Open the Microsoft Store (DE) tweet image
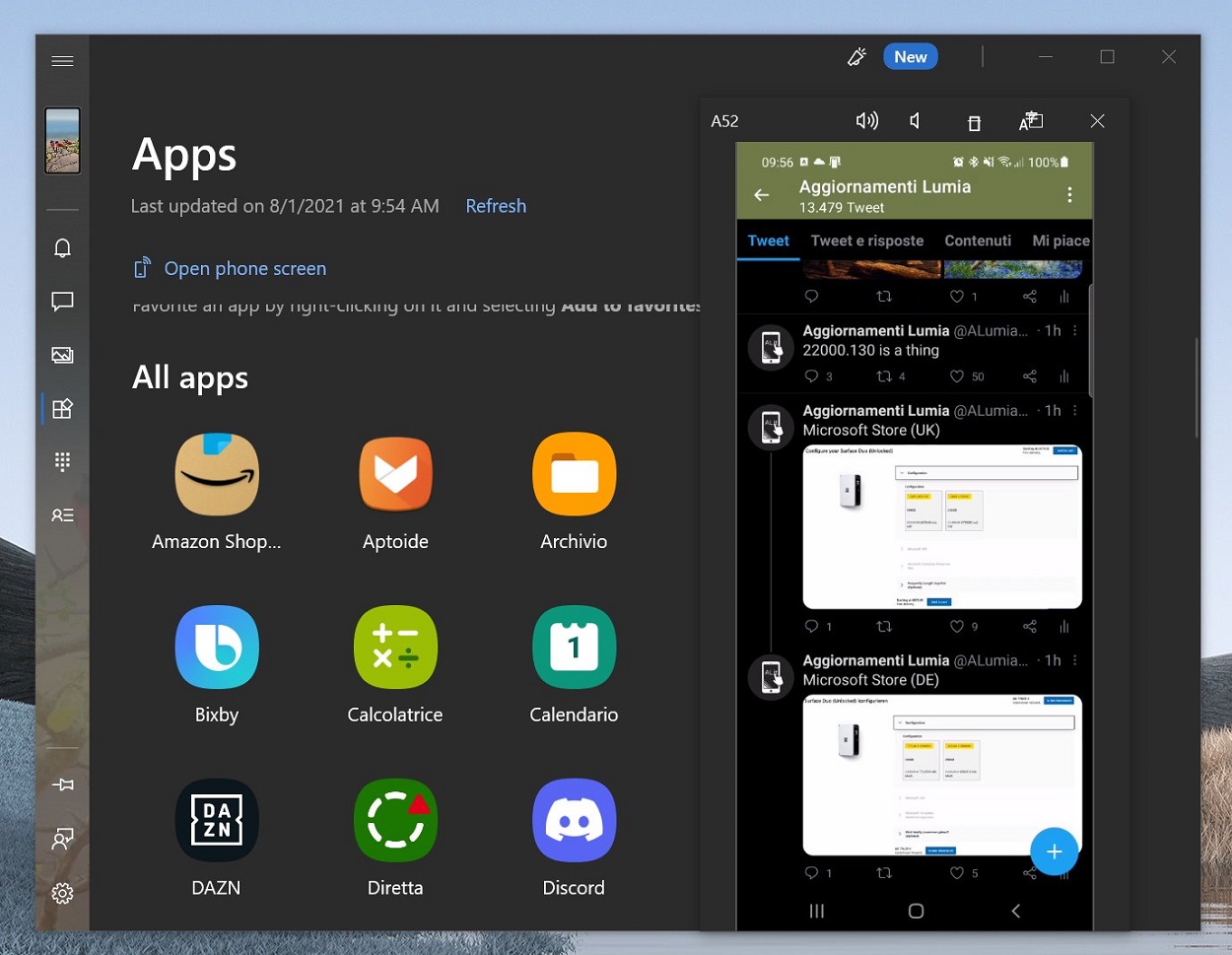Image resolution: width=1232 pixels, height=955 pixels. pos(942,775)
